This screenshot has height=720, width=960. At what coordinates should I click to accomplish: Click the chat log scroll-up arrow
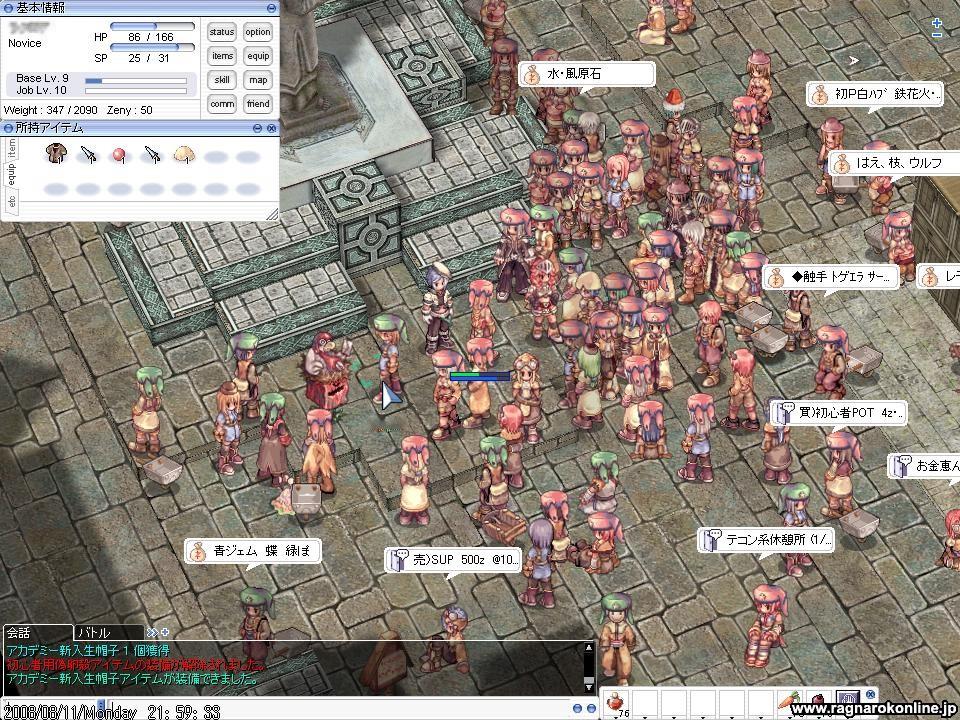(588, 647)
